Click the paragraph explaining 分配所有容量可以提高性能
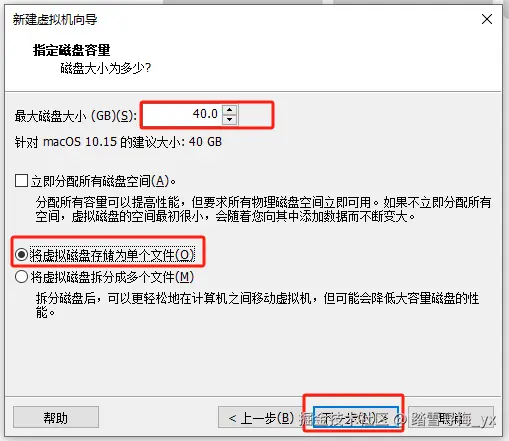 (x=263, y=209)
